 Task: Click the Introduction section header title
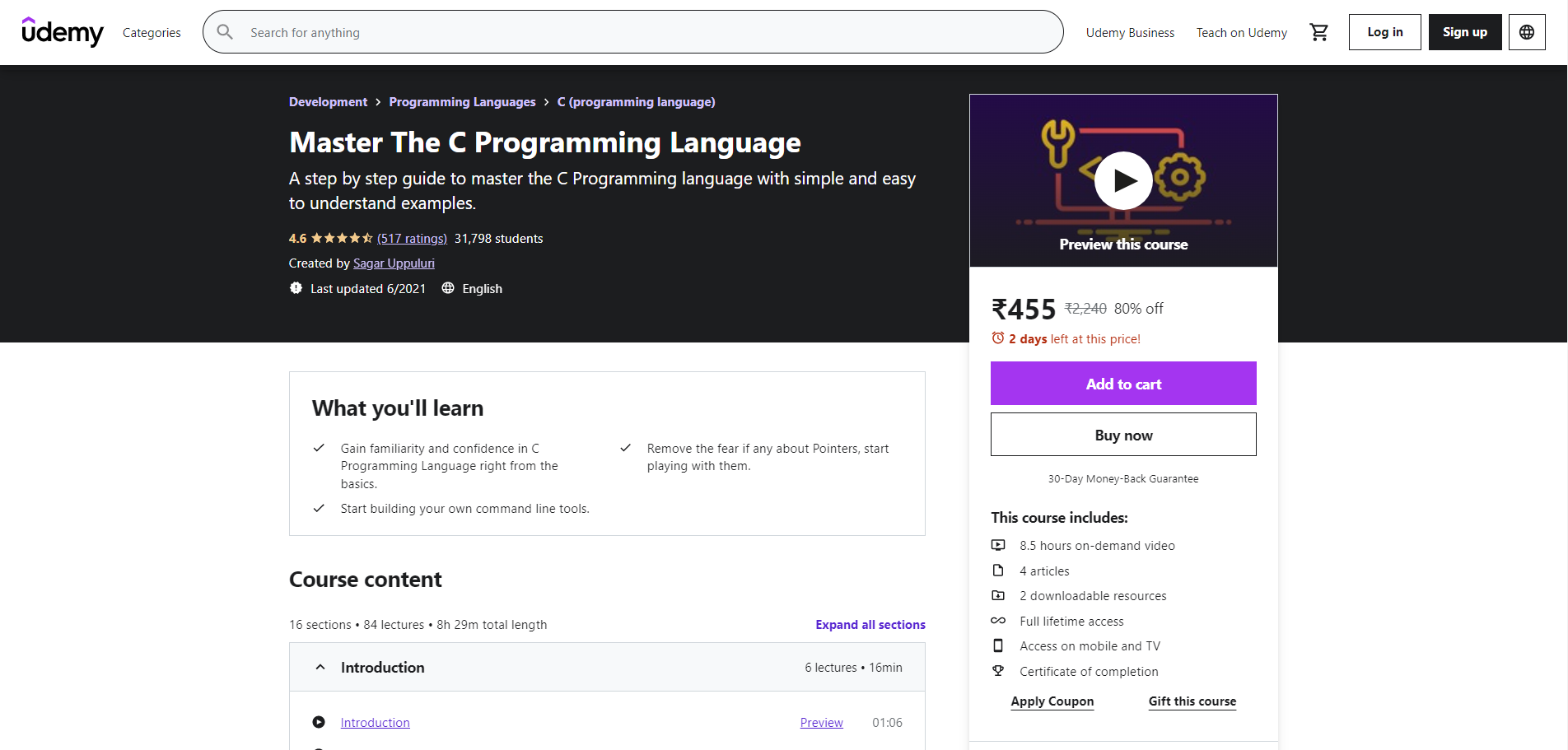383,668
